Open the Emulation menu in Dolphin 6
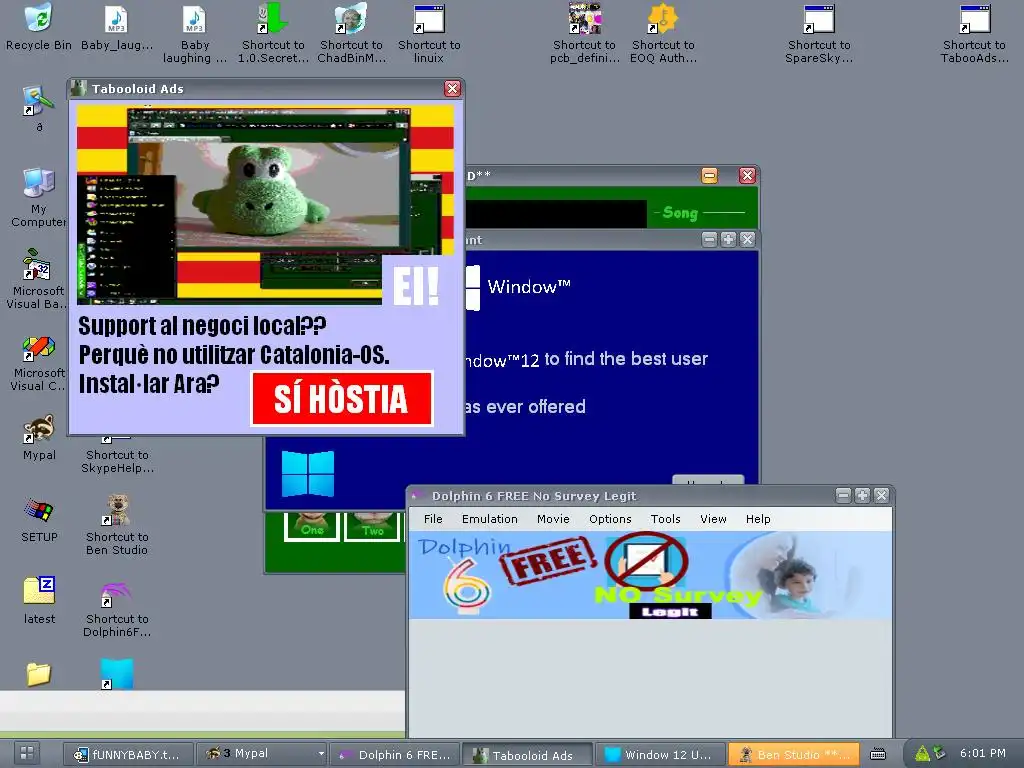 coord(490,519)
